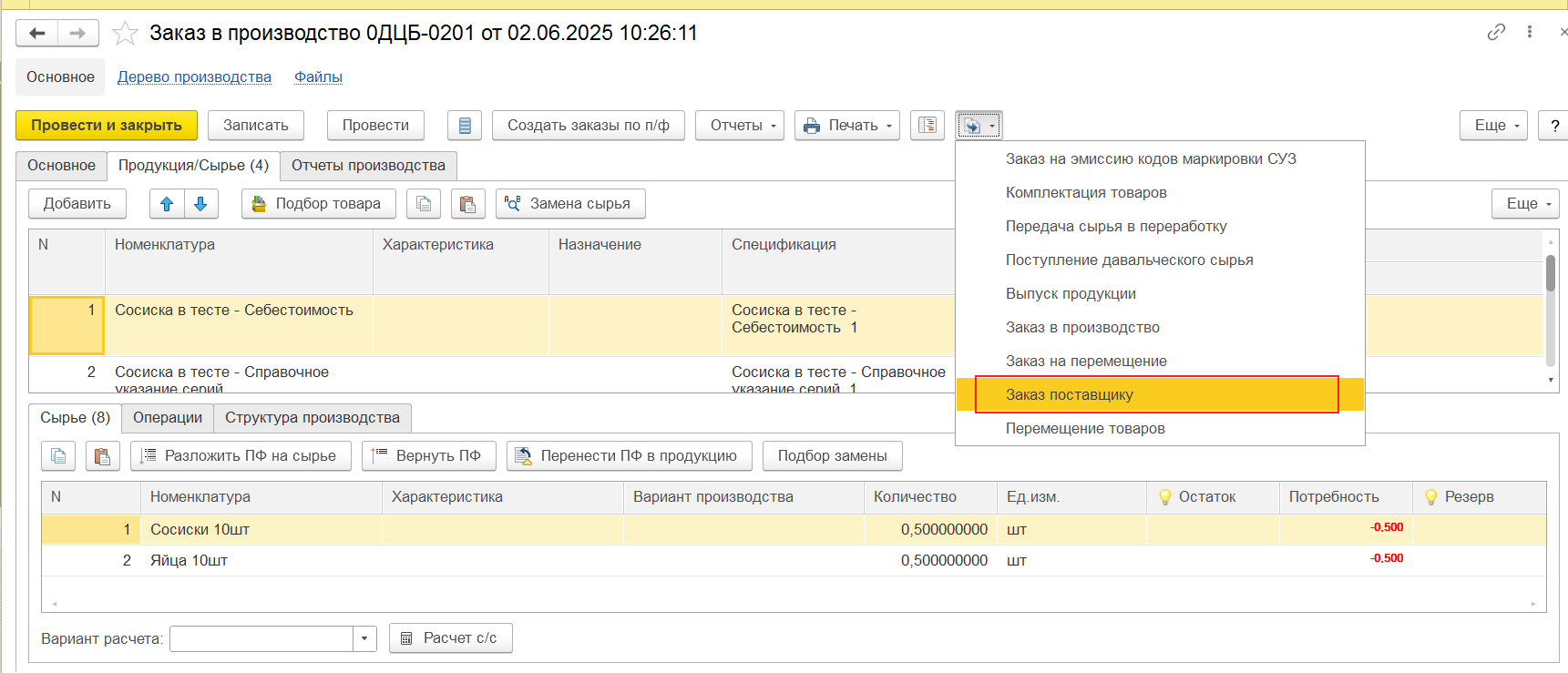Open Дерево производства link
The image size is (1568, 673).
click(194, 77)
